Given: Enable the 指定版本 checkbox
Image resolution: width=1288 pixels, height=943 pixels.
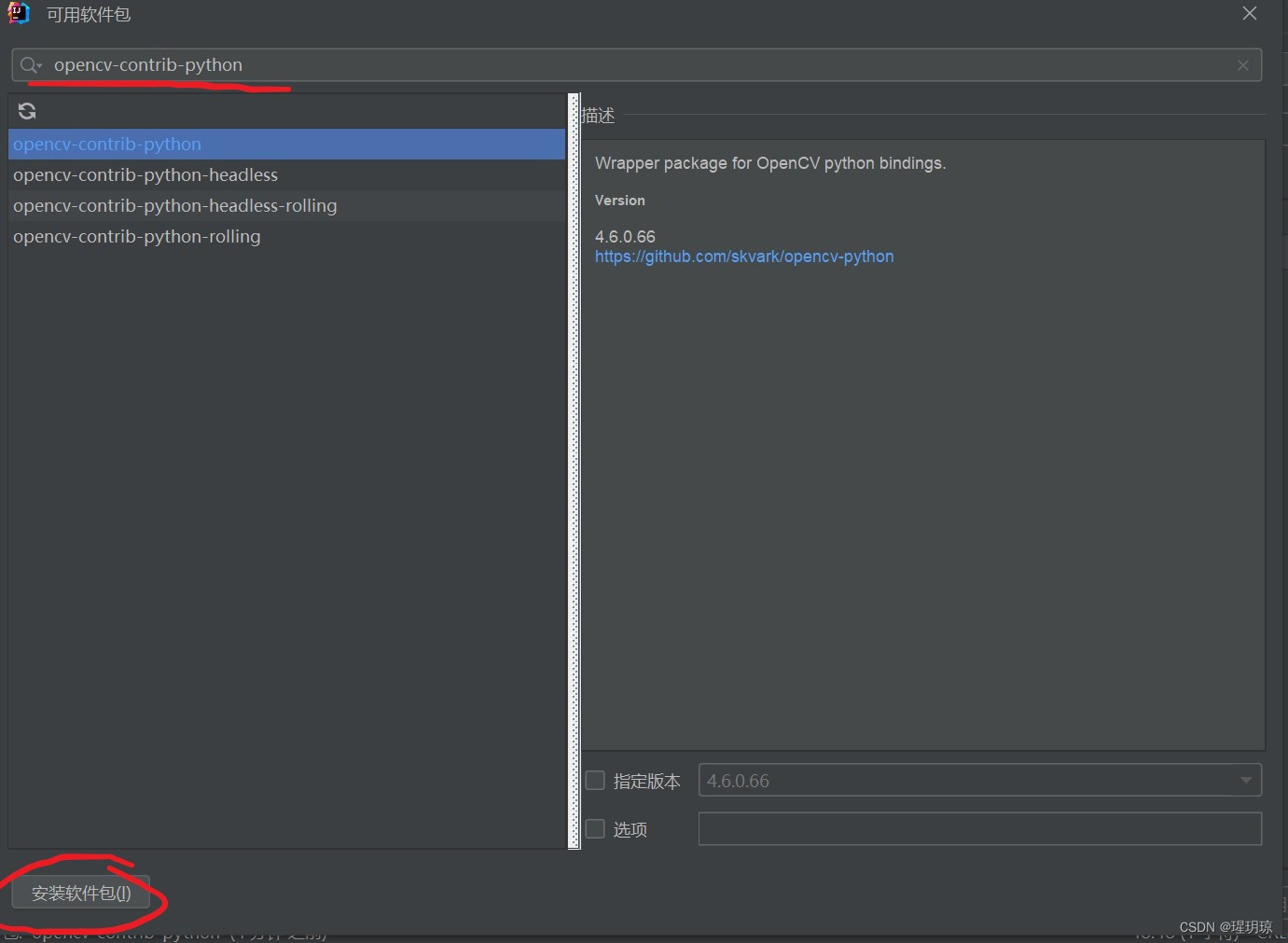Looking at the screenshot, I should [595, 781].
